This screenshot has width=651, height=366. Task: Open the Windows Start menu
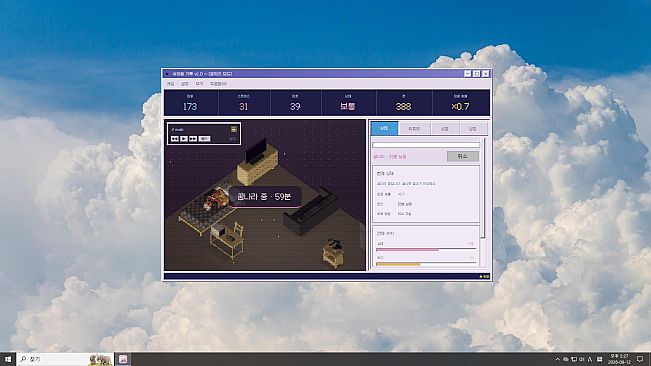[x=8, y=359]
